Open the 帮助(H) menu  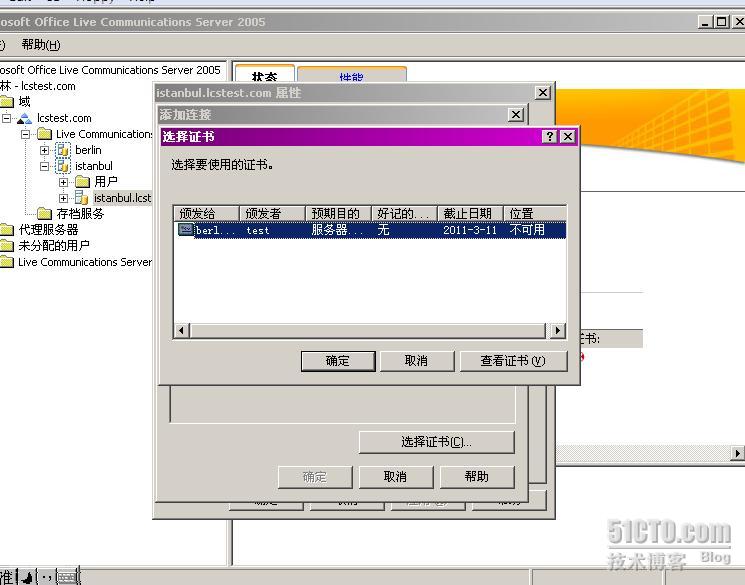point(41,45)
